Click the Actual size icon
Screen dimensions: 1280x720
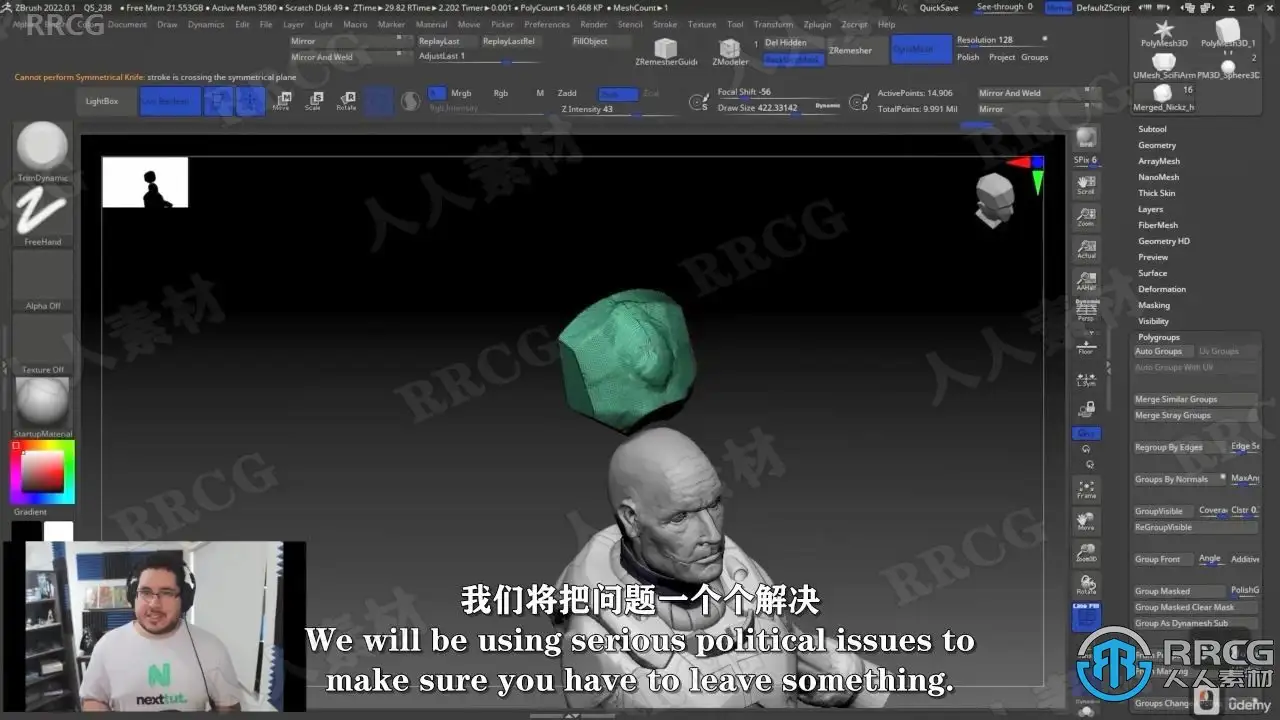(1086, 249)
